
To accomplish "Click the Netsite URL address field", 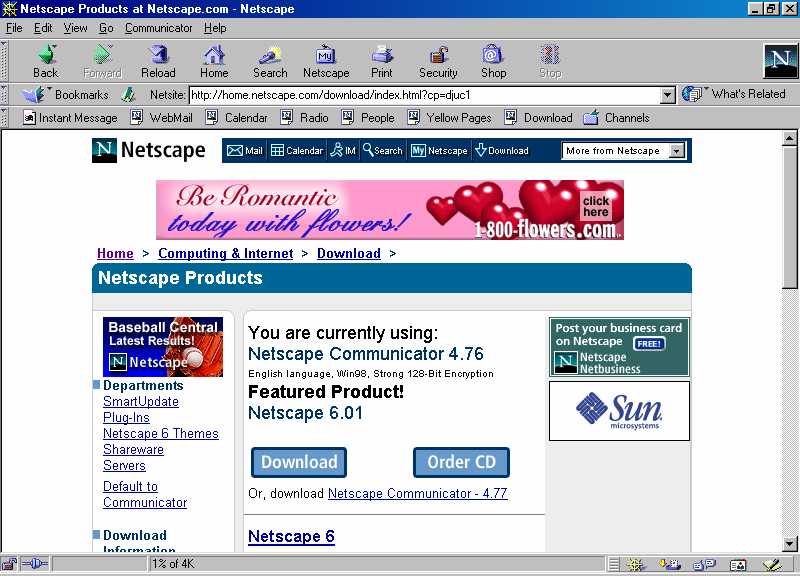I will click(425, 95).
